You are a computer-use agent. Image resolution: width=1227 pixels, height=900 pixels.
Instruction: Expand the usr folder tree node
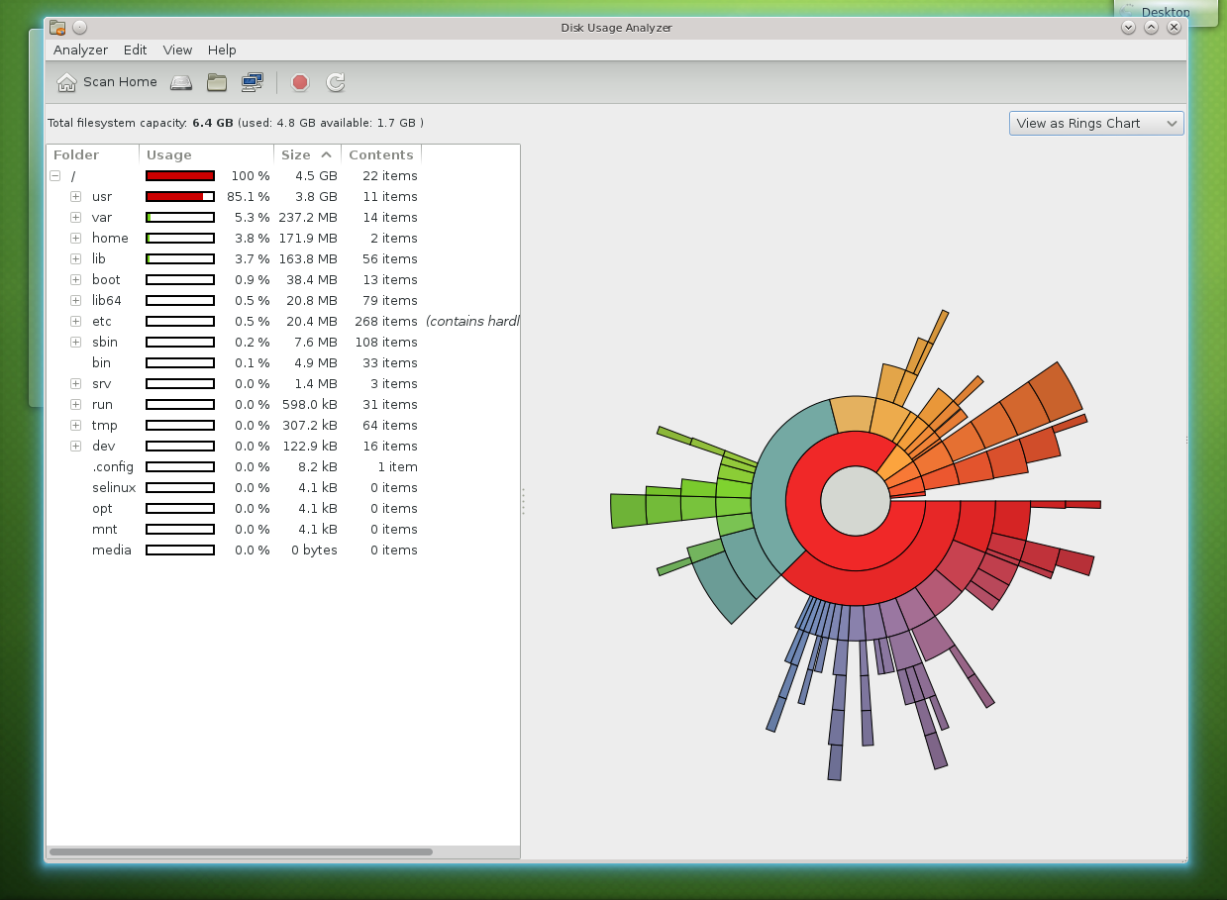point(75,197)
